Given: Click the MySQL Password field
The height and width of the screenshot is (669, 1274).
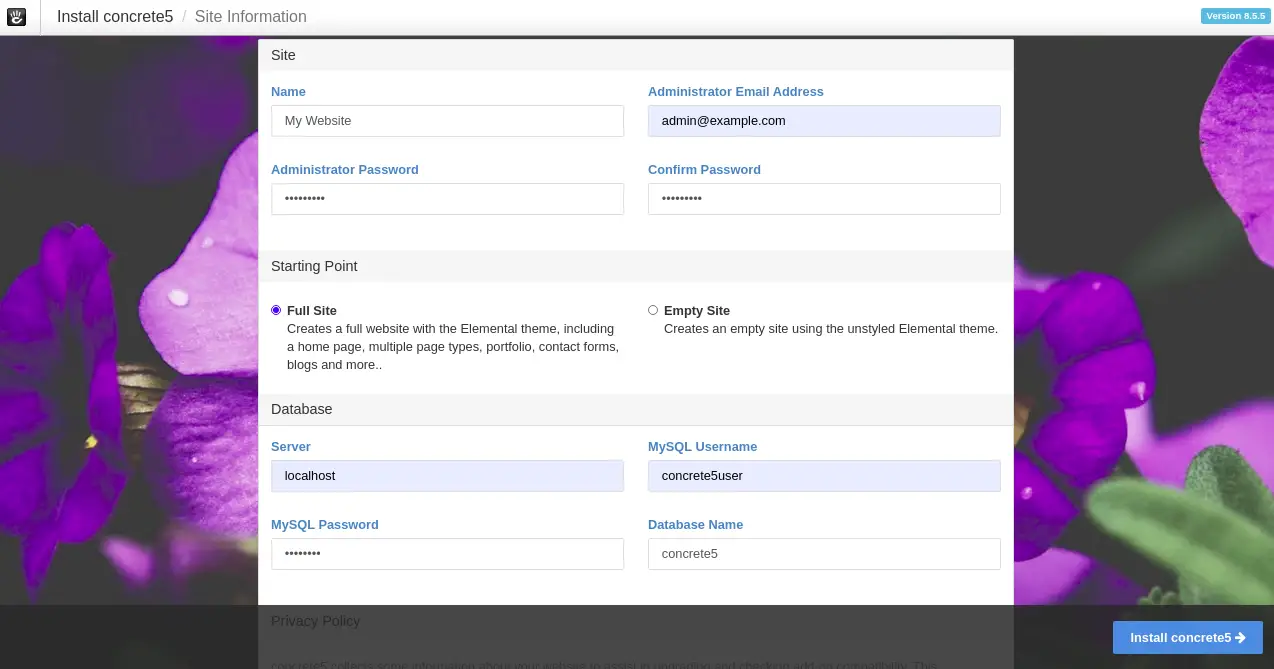Looking at the screenshot, I should click(447, 554).
